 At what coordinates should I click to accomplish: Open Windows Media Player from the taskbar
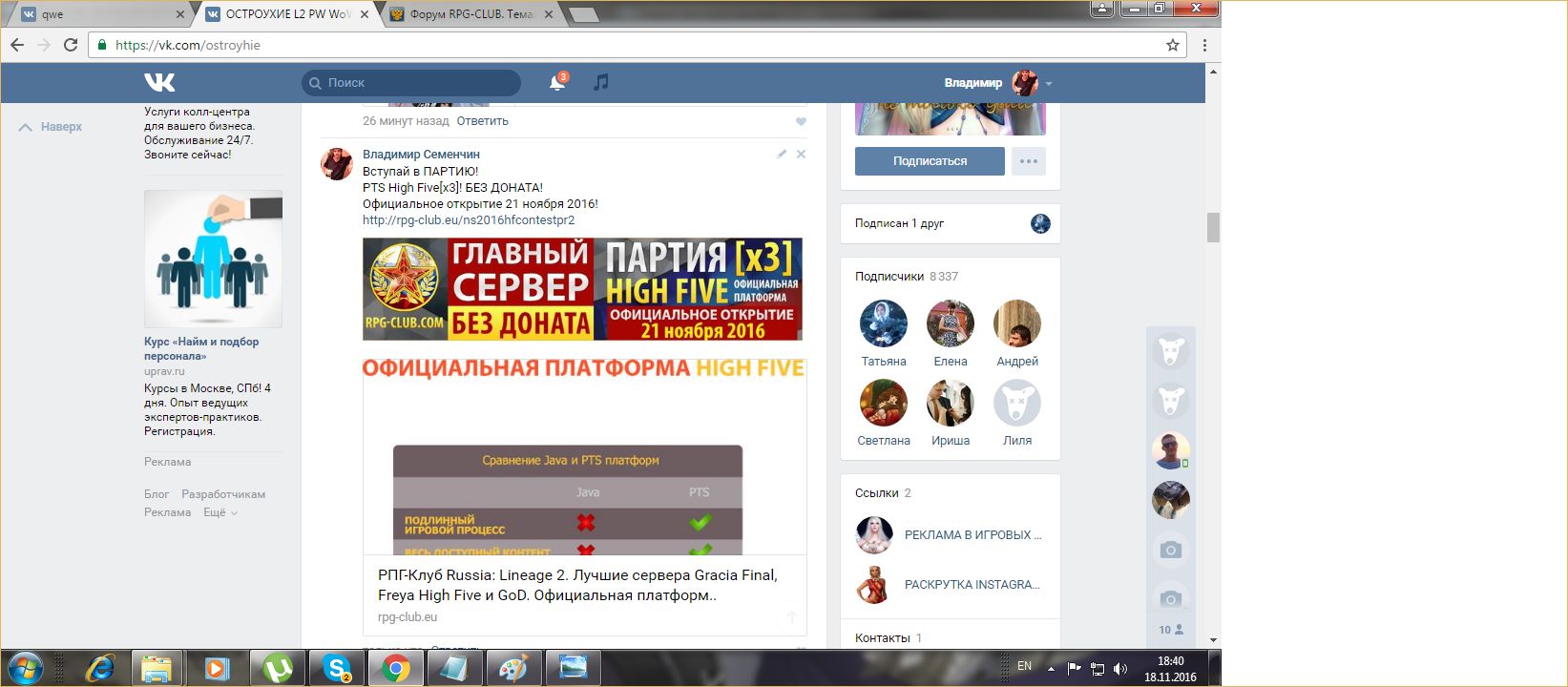[x=217, y=668]
